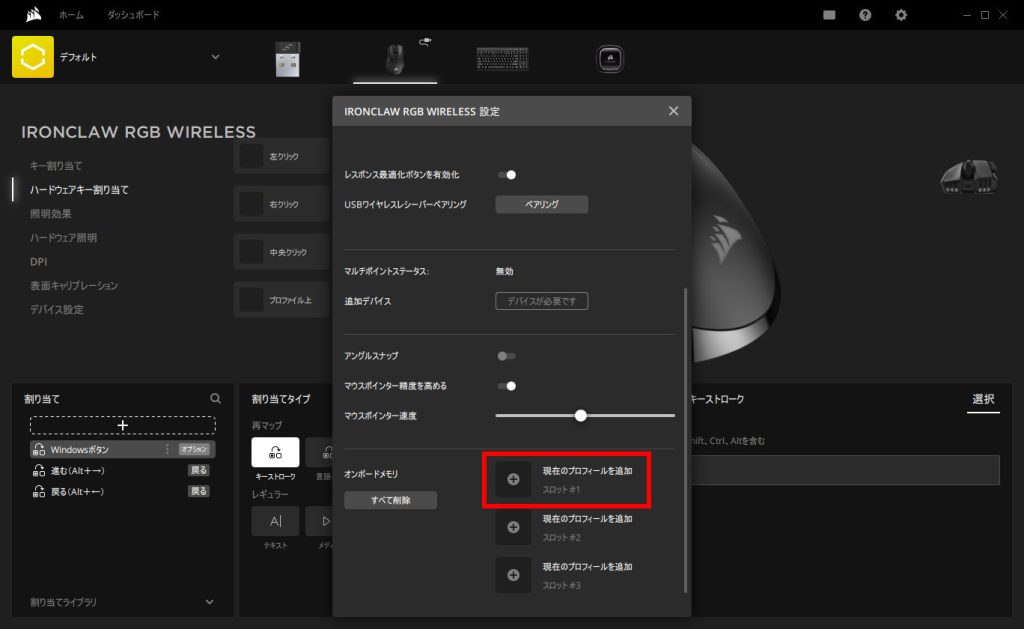Click the デバイスが必要です button
Screen dimensions: 1024x629
pyautogui.click(x=541, y=301)
